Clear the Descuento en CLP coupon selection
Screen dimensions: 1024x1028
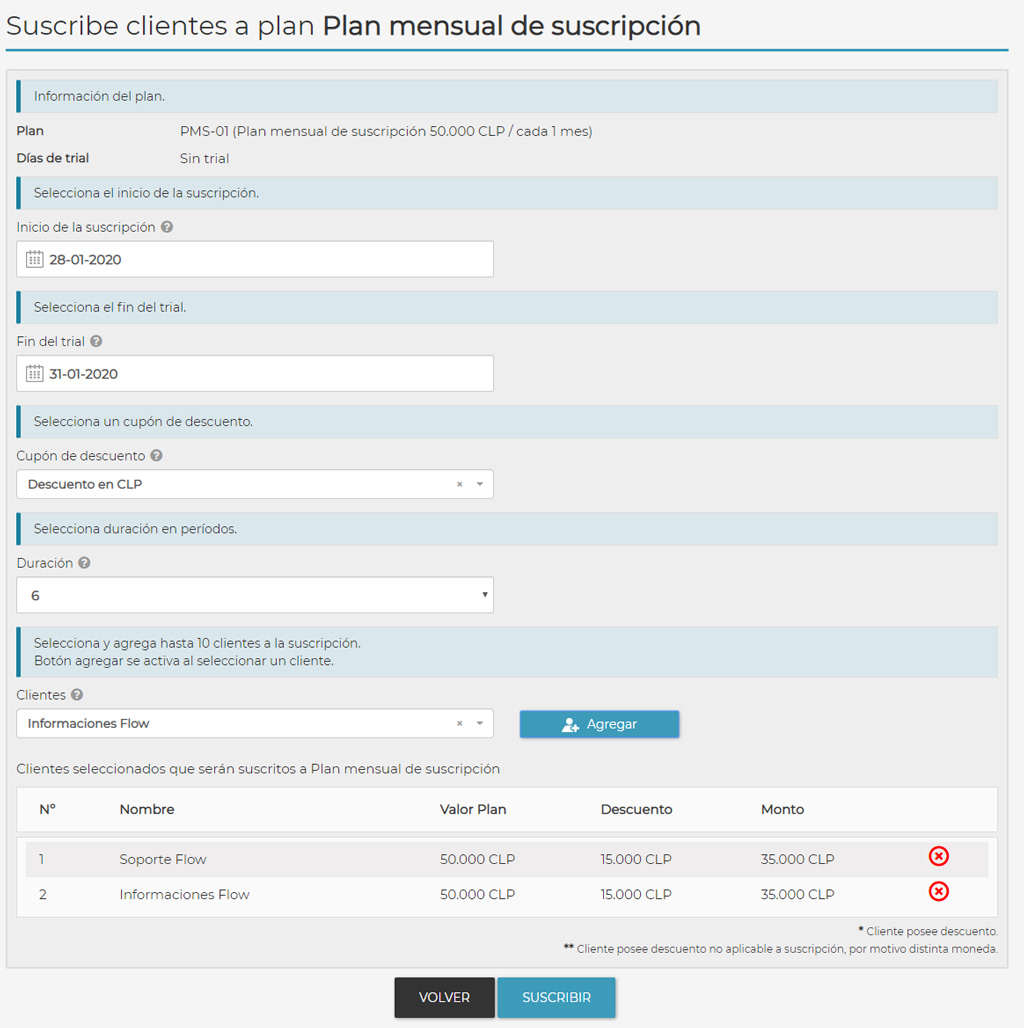tap(460, 484)
